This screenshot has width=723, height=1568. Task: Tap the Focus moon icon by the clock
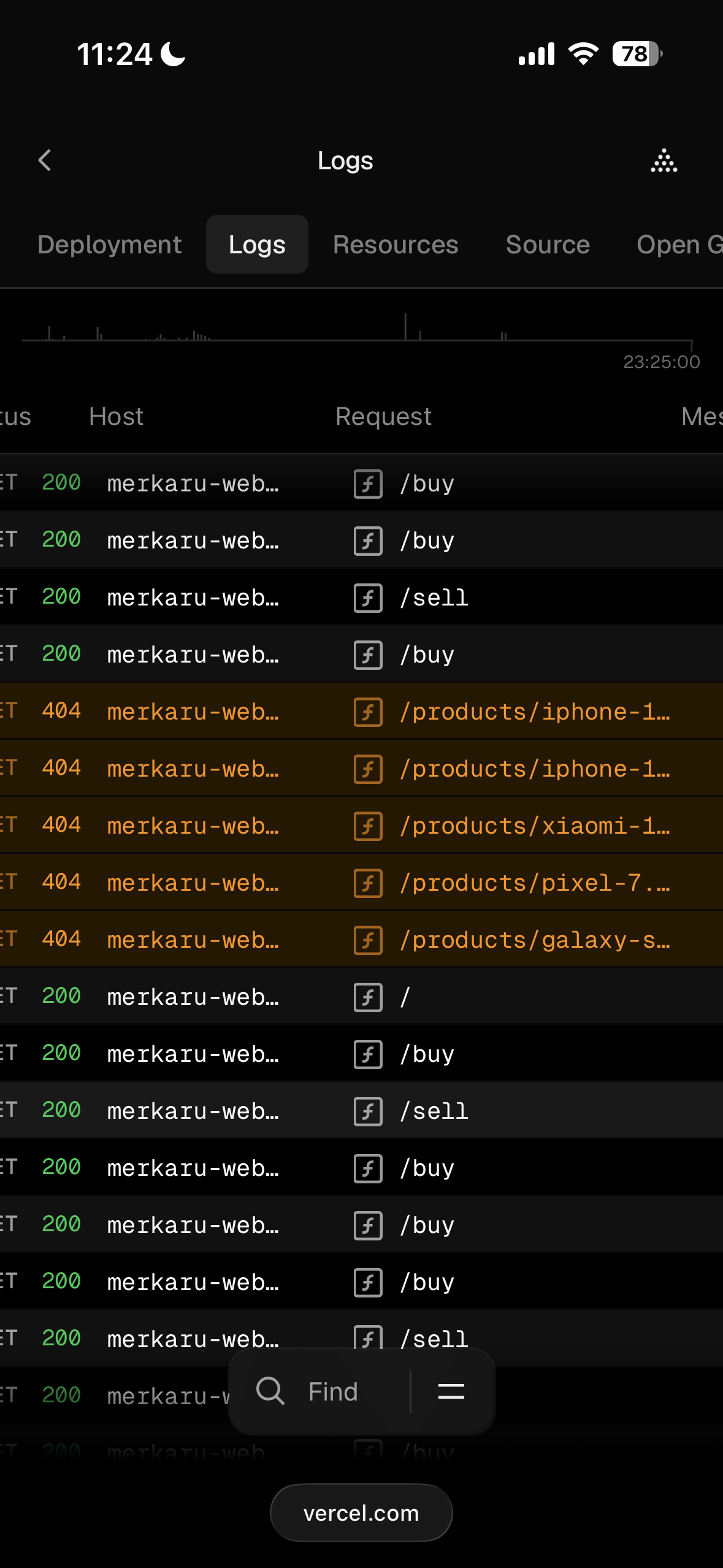click(173, 54)
